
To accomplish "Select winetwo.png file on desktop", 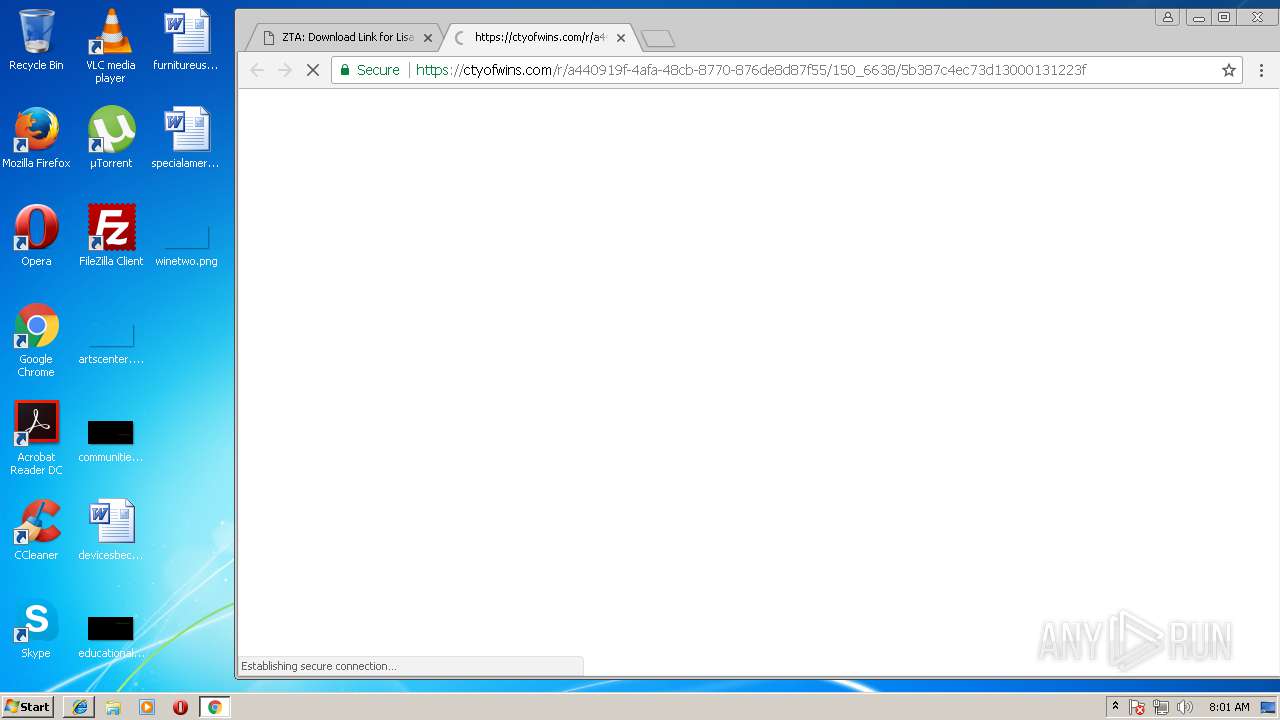I will pos(186,246).
